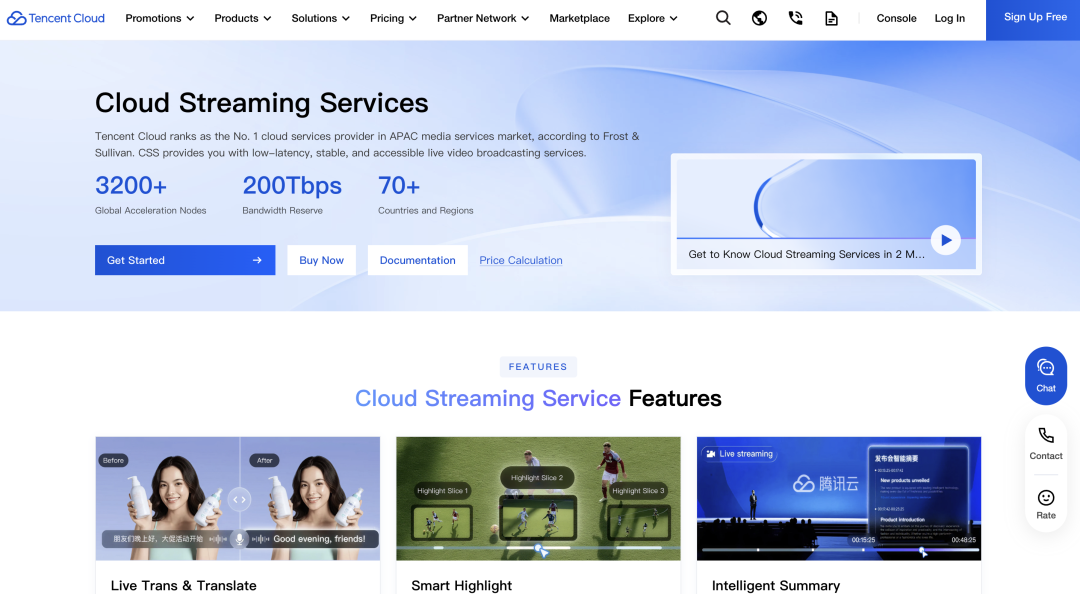Click the Cloud Streaming Services heading

coord(262,103)
